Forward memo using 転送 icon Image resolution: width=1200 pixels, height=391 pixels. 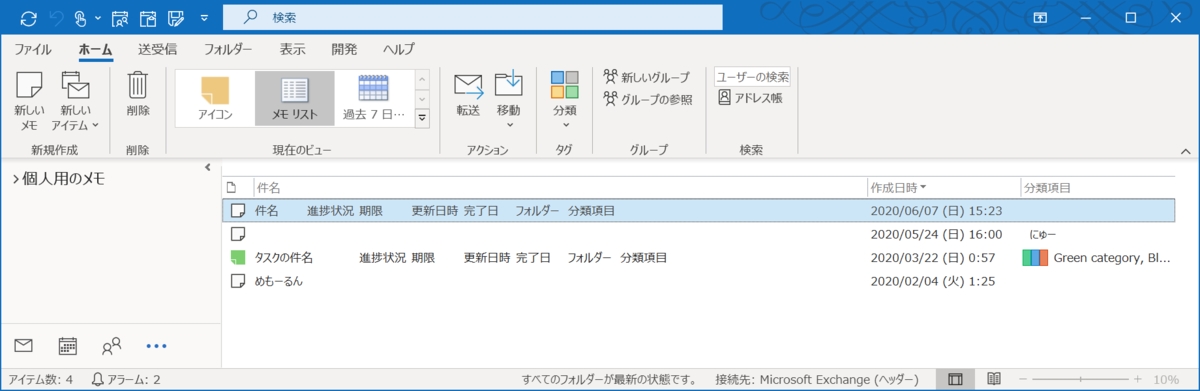click(469, 95)
